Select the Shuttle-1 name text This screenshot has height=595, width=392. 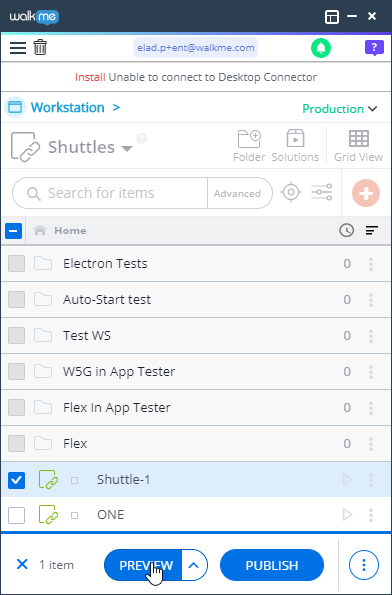pyautogui.click(x=124, y=480)
